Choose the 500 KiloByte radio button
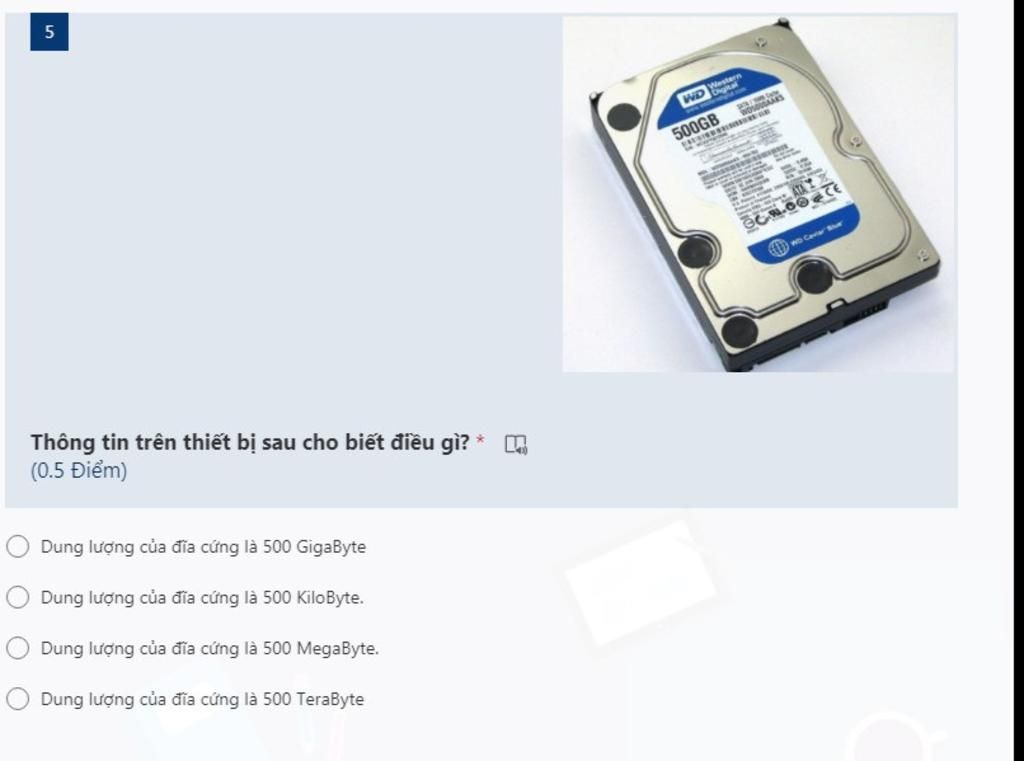 pos(18,598)
